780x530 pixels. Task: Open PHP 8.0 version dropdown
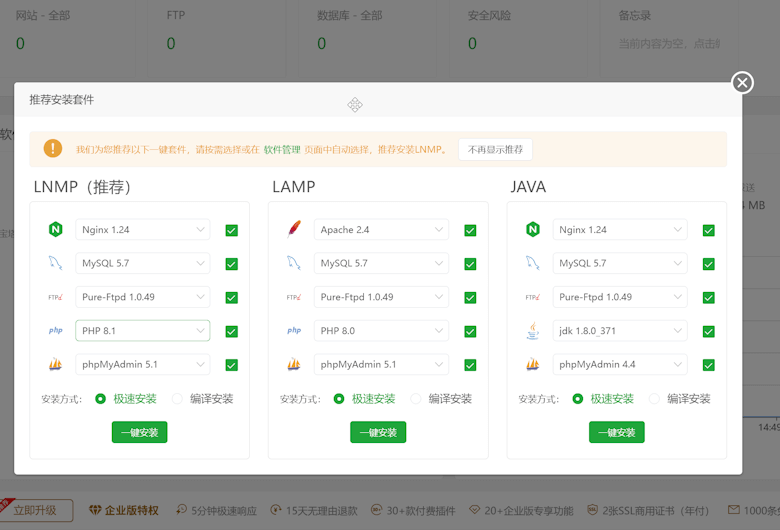[381, 330]
